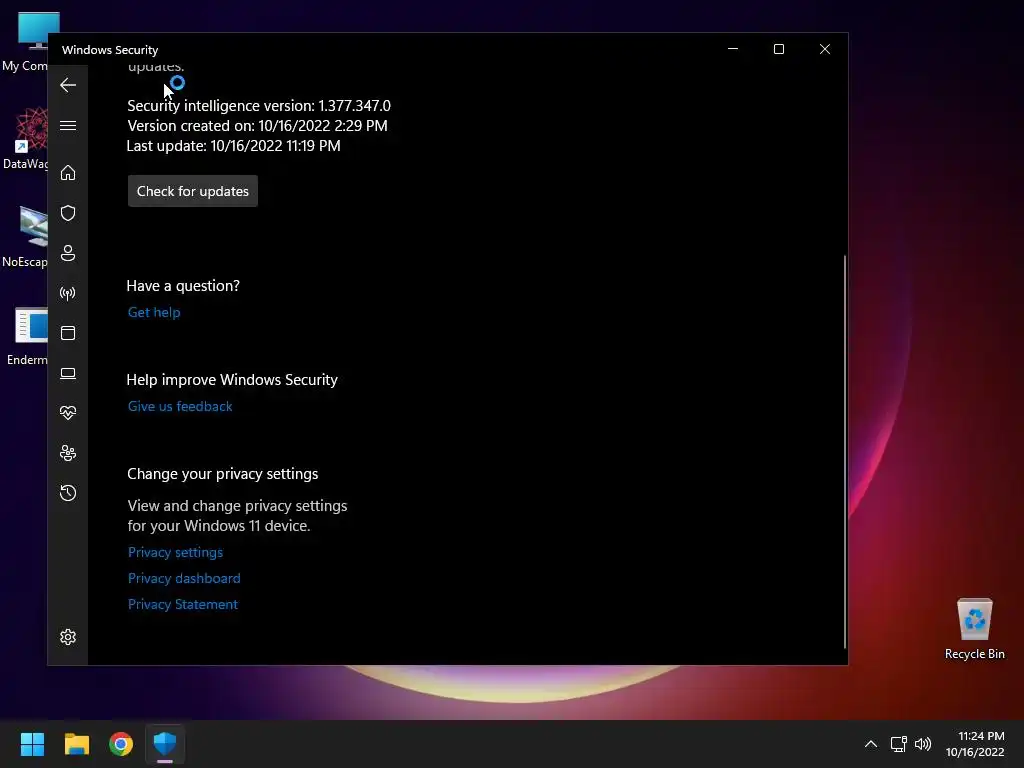This screenshot has height=768, width=1024.
Task: Open the Privacy Statement link
Action: pos(183,604)
